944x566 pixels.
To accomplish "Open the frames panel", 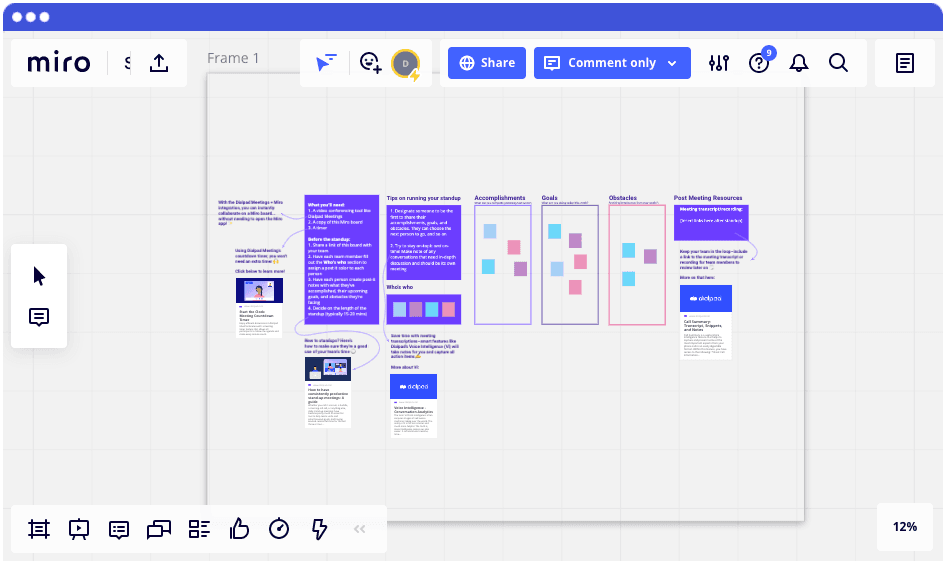I will coord(39,529).
